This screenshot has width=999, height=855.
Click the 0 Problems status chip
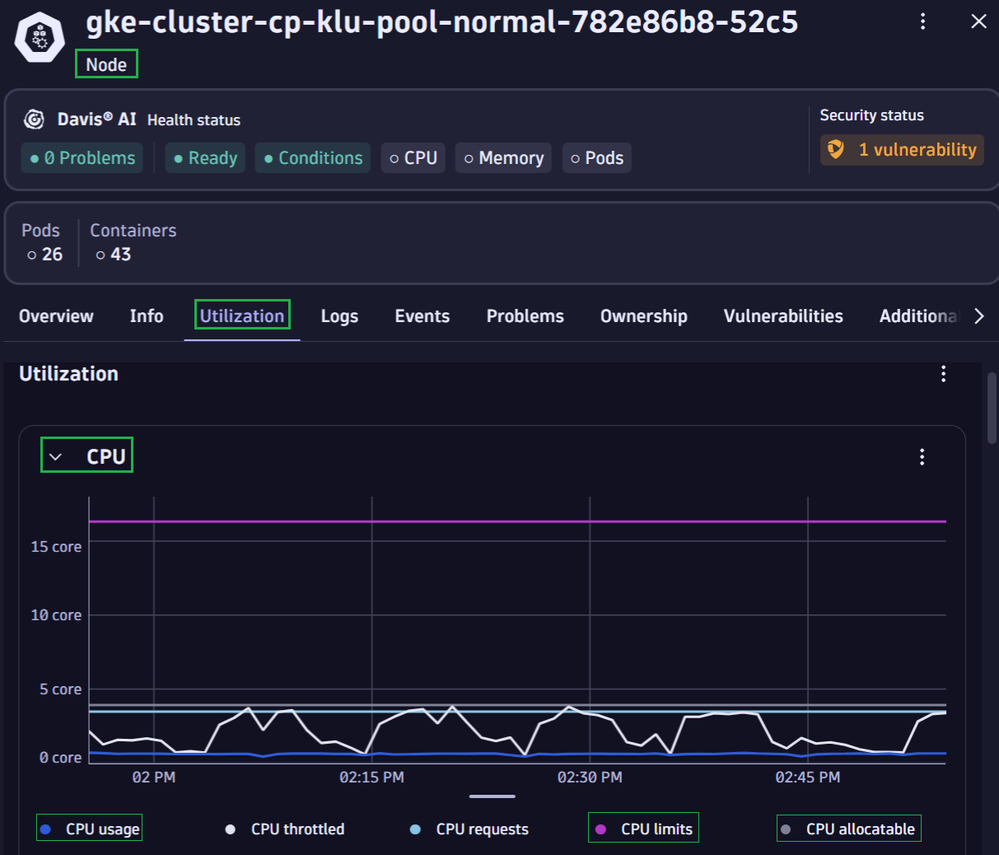coord(82,158)
